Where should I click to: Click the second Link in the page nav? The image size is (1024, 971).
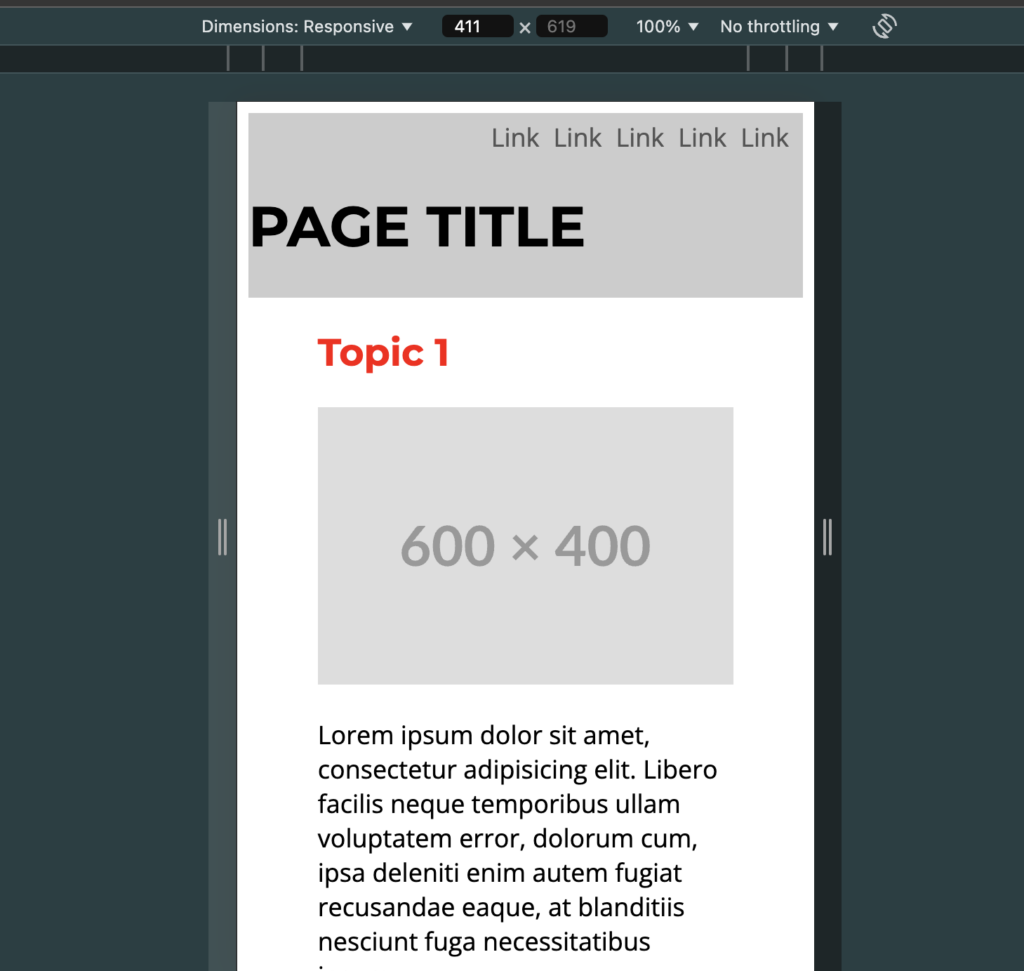[x=578, y=138]
